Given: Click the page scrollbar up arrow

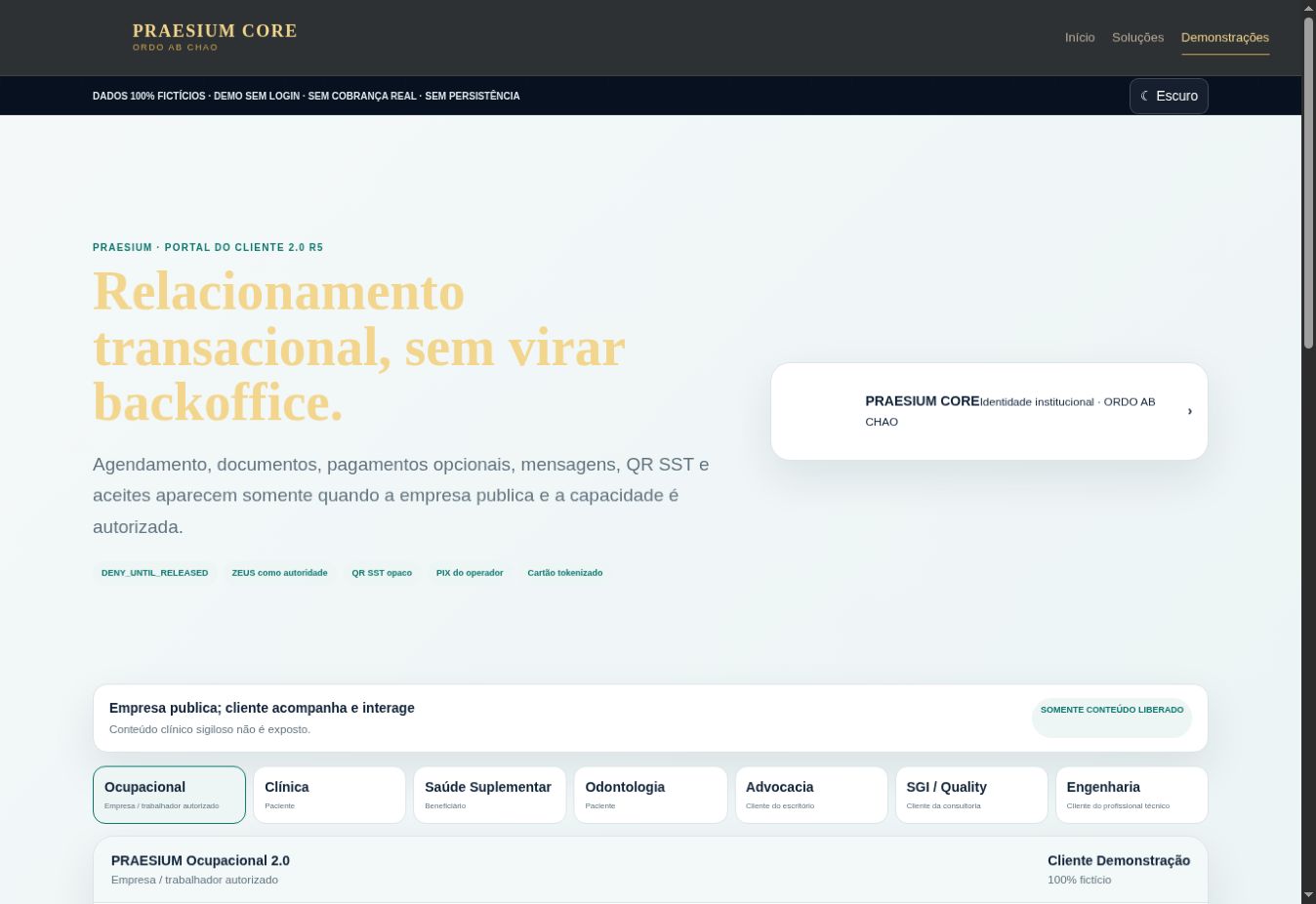Looking at the screenshot, I should coord(1308,9).
